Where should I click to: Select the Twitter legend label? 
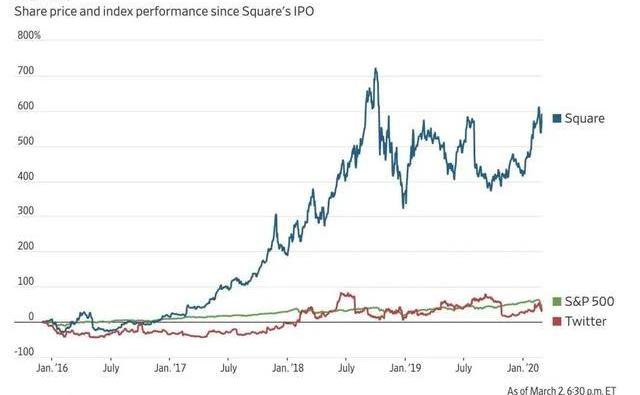(586, 321)
